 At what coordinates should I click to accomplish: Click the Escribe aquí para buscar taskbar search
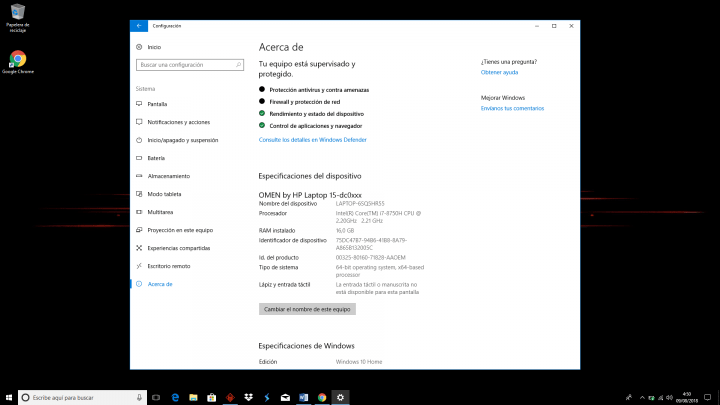pyautogui.click(x=82, y=397)
